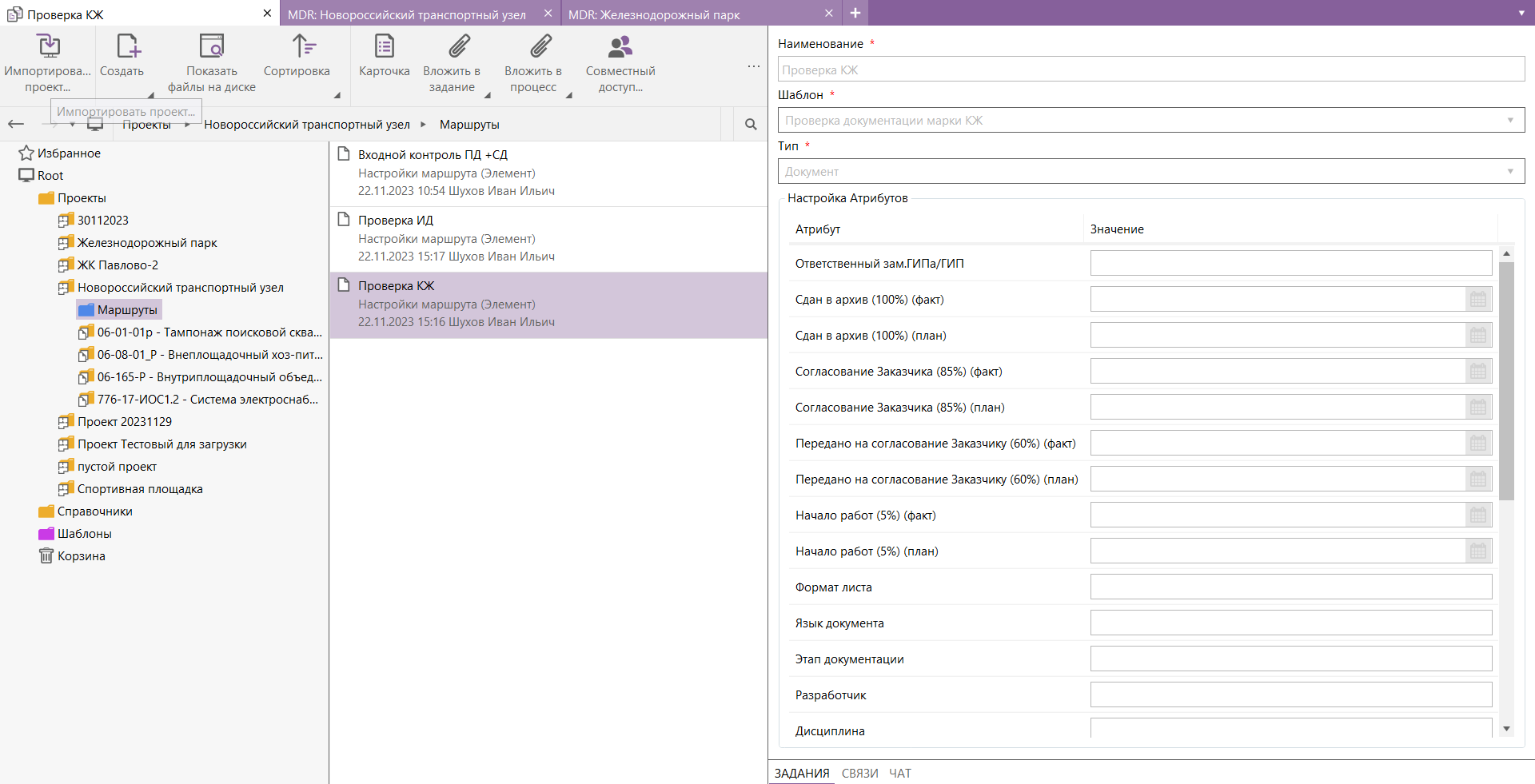The width and height of the screenshot is (1535, 784).
Task: Open calendar for Согласование Заказчика (85%) (план)
Action: click(x=1478, y=408)
